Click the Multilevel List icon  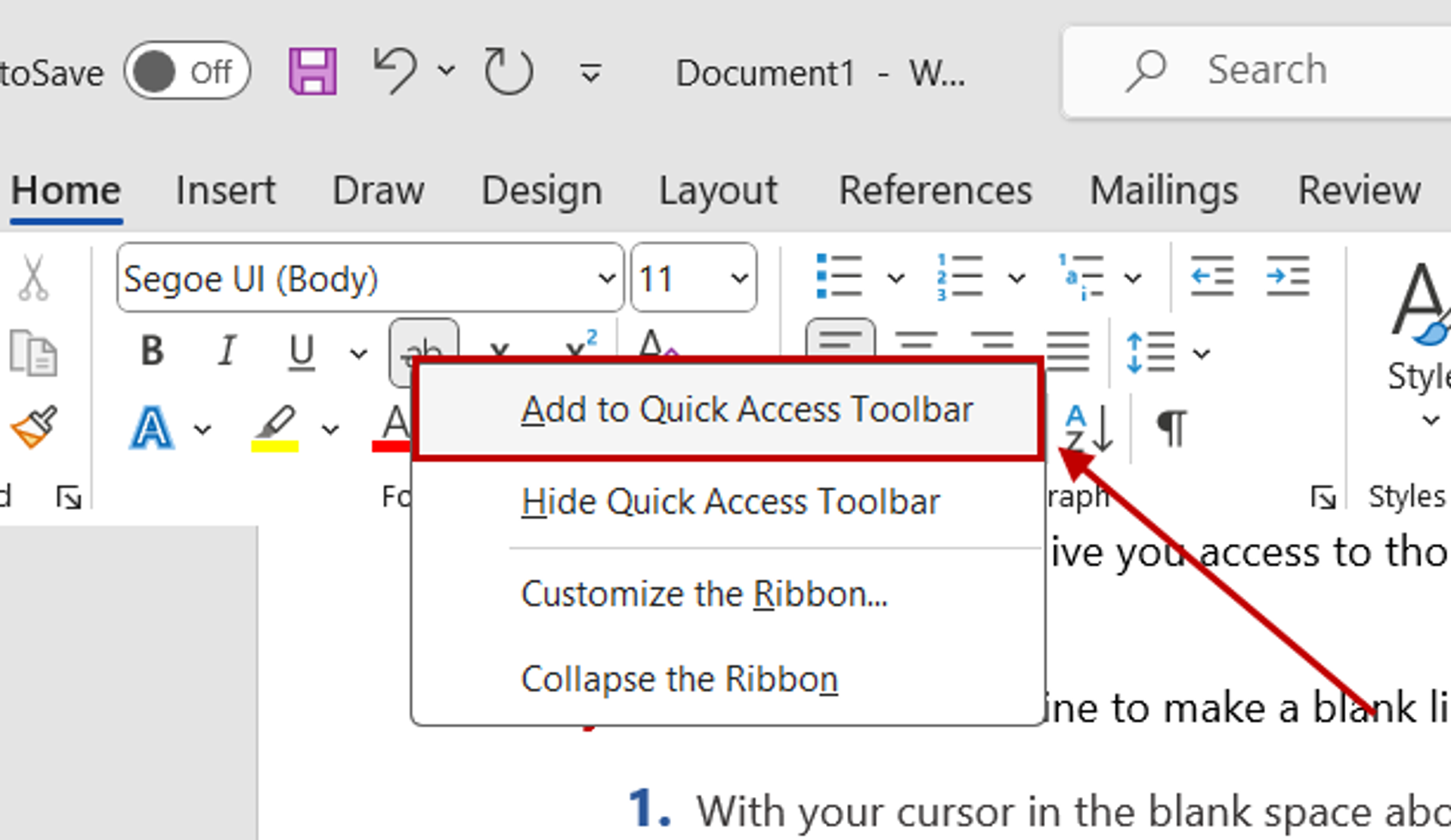coord(1081,277)
